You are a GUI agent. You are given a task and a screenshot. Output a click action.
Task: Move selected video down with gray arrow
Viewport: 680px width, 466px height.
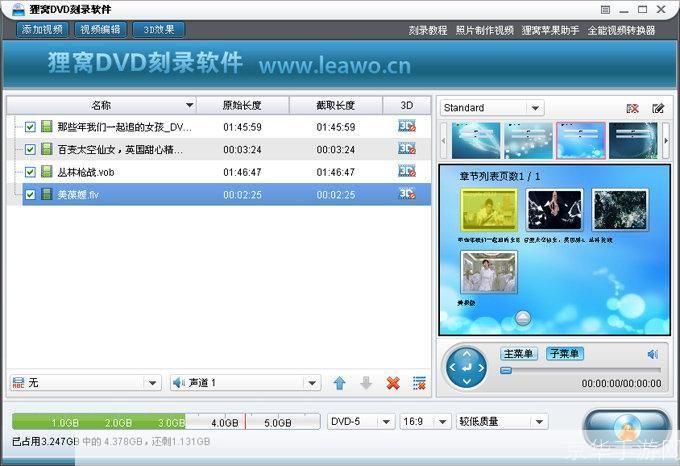coord(366,383)
